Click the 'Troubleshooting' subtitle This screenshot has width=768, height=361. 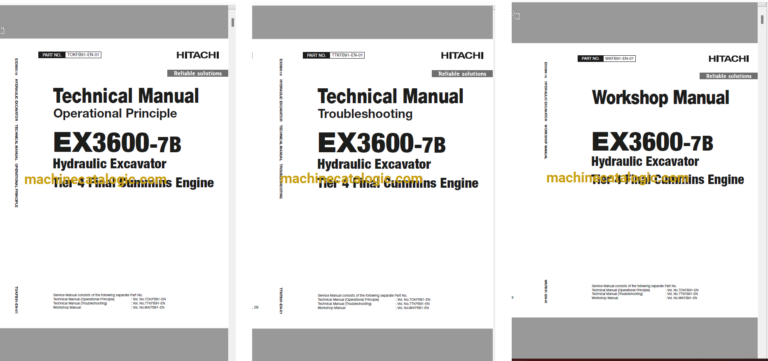[365, 114]
